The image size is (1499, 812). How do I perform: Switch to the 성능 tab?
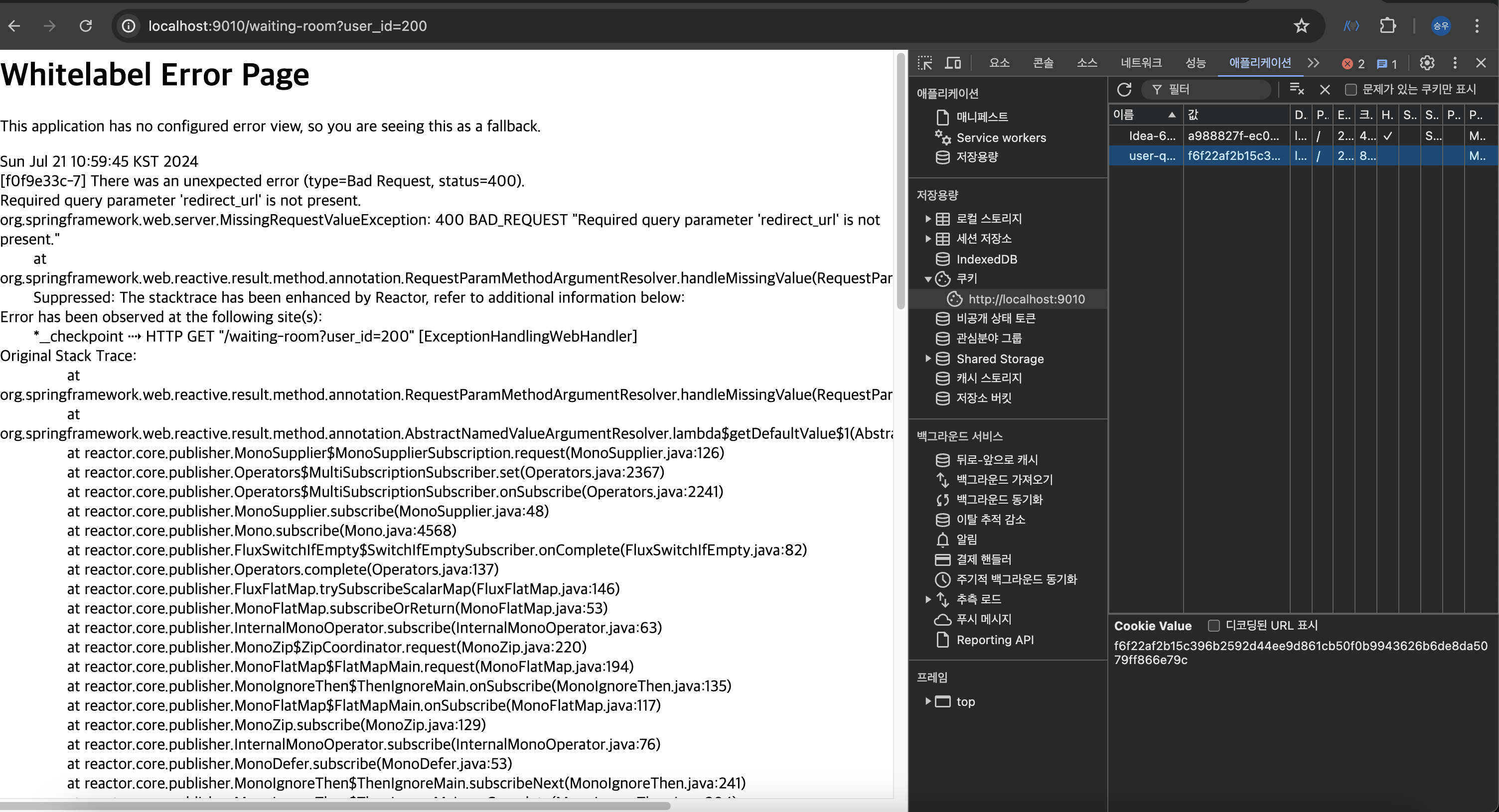(x=1195, y=63)
